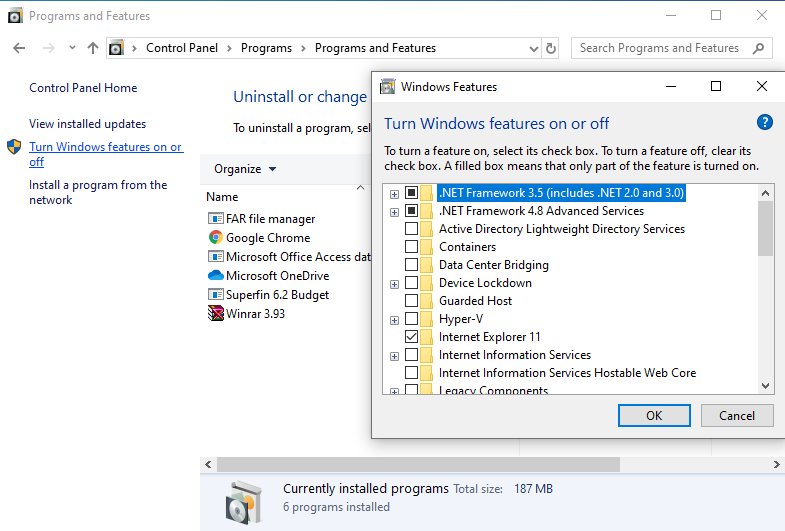Click chevron after Programs in breadcrumb
785x531 pixels.
[x=303, y=48]
